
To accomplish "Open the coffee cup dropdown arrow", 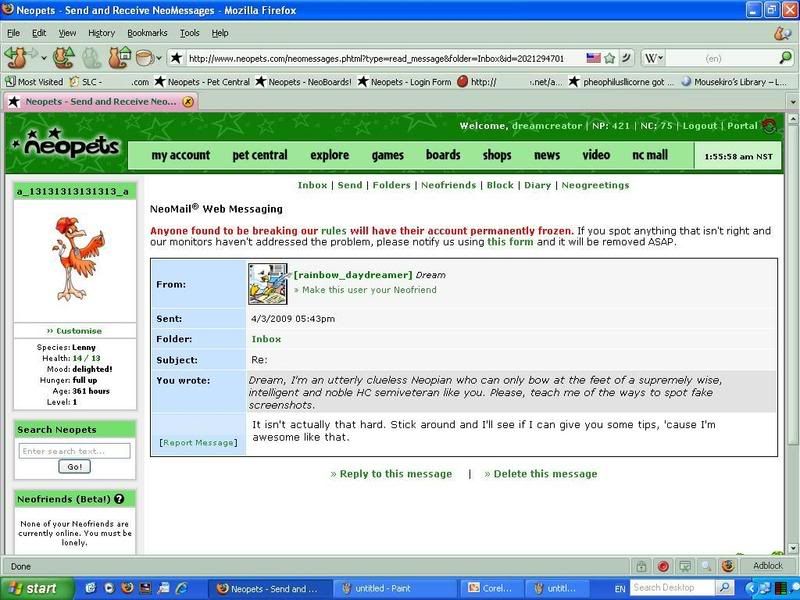I will (159, 58).
